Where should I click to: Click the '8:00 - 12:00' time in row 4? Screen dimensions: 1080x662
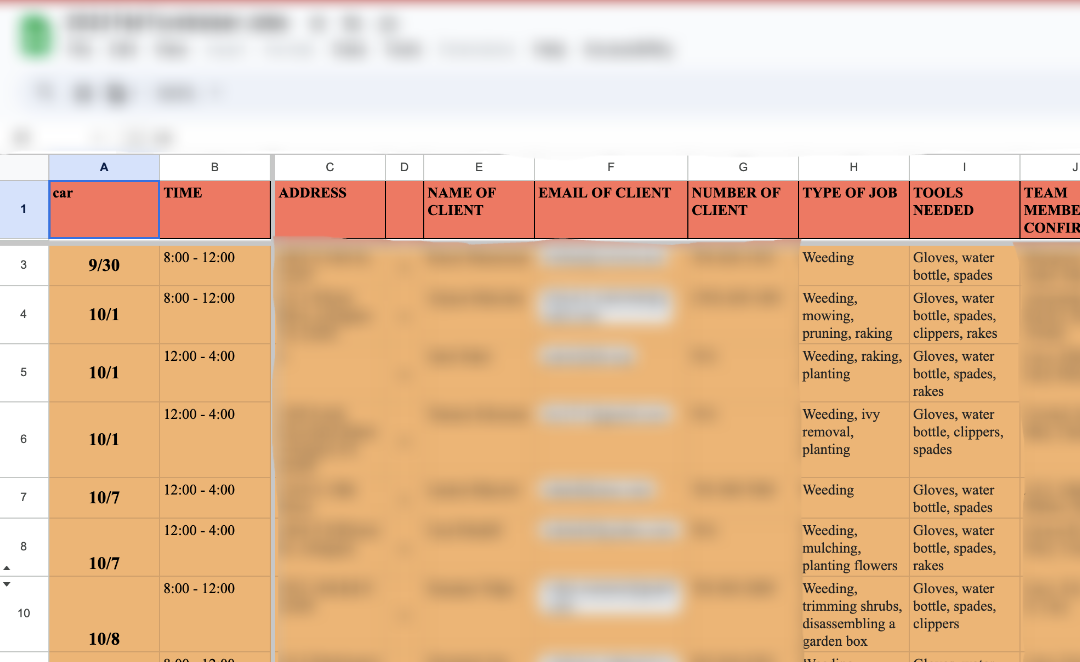[x=215, y=314]
